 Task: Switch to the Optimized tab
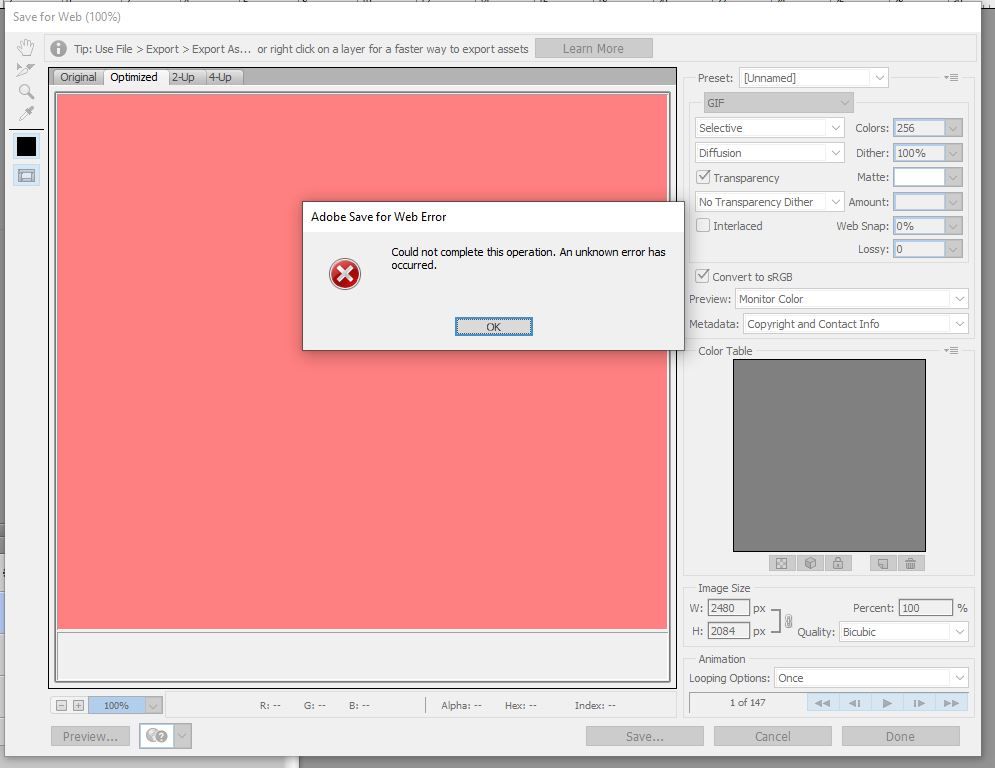click(x=134, y=77)
